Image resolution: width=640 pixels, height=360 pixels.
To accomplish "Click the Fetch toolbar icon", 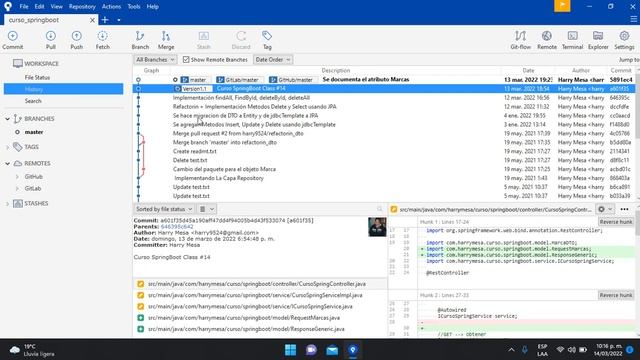I will click(102, 40).
